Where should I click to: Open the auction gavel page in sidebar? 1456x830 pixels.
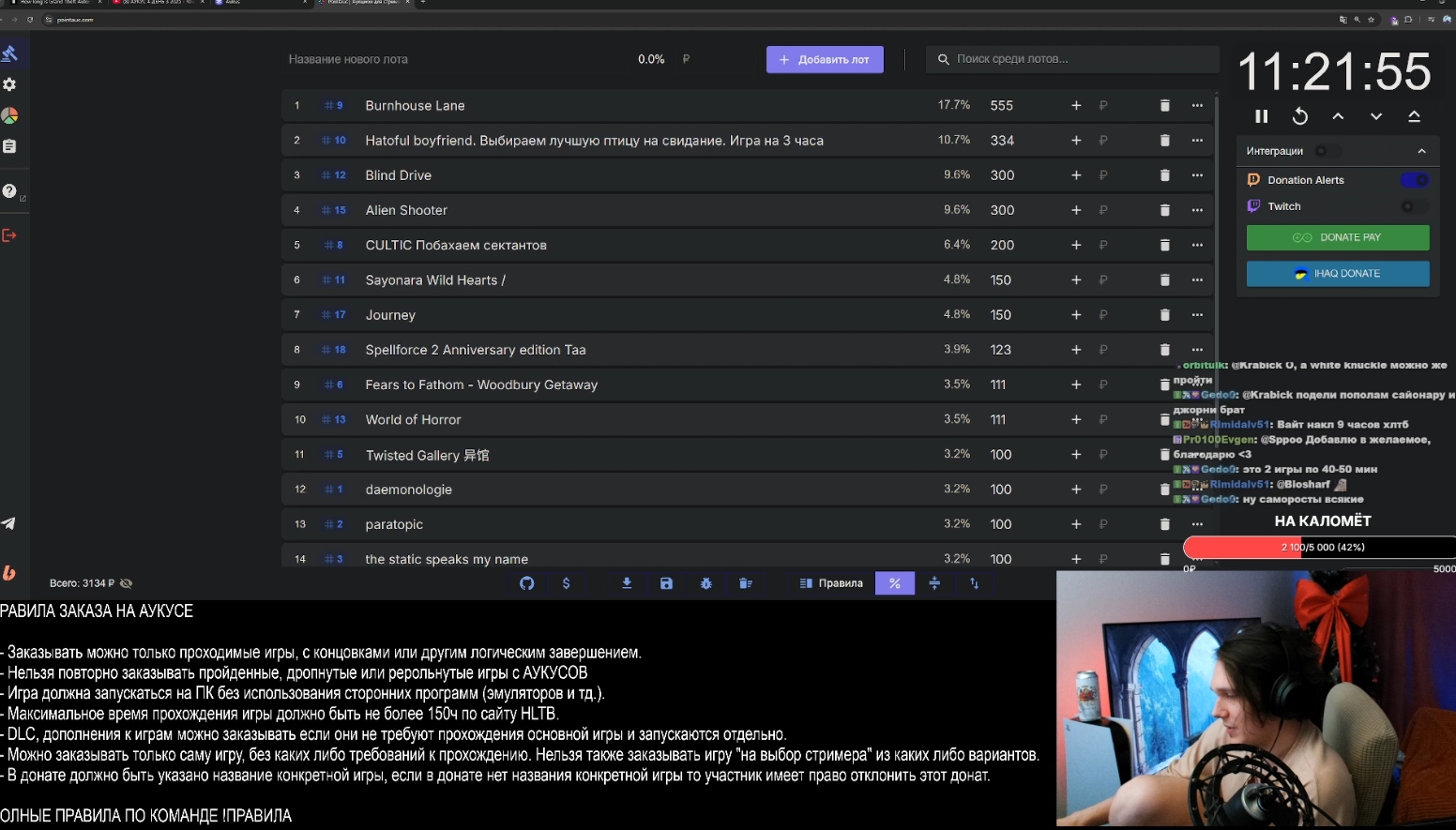(9, 53)
